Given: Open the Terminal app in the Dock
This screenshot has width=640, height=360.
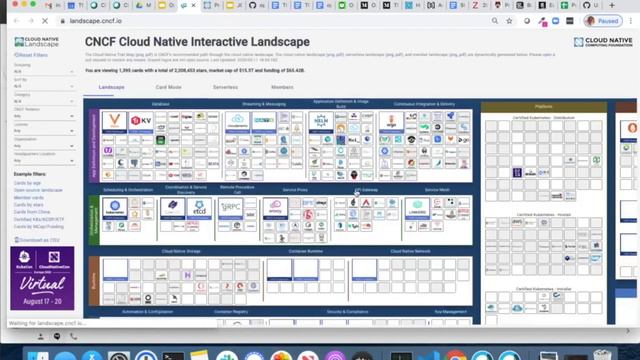Looking at the screenshot, I should click(x=173, y=356).
